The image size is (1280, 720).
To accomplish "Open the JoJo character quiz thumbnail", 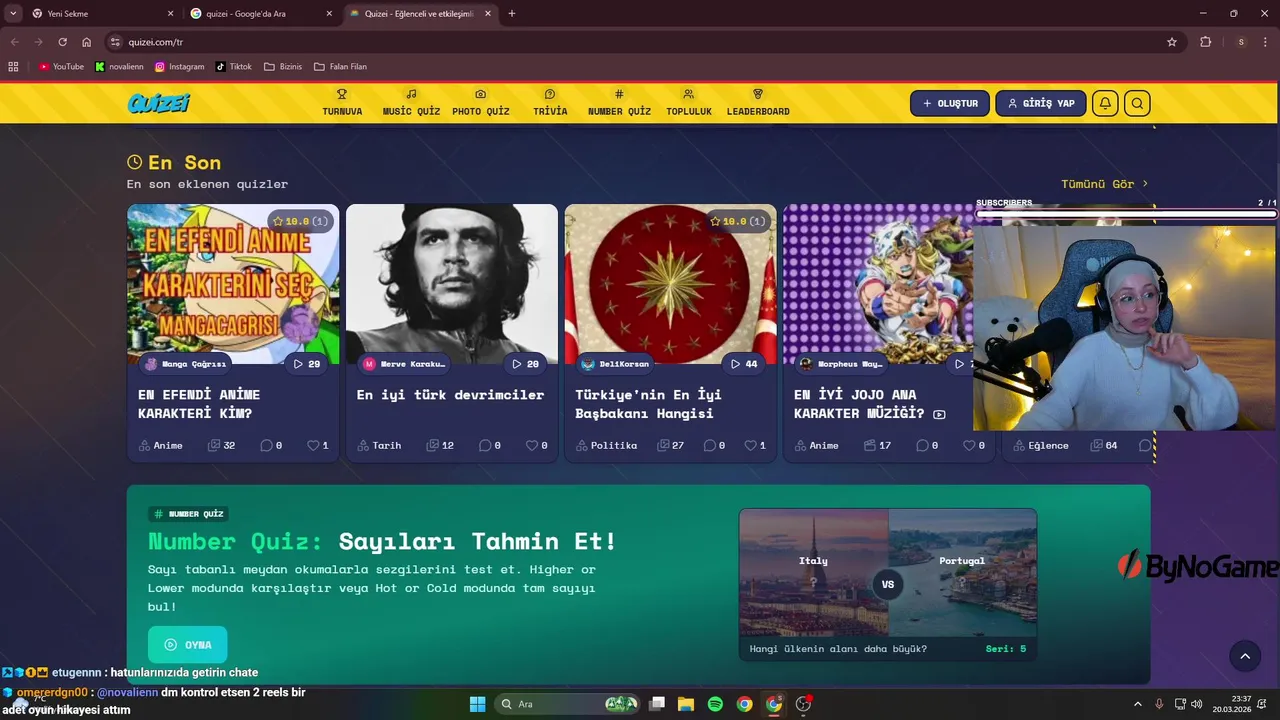I will [x=878, y=284].
